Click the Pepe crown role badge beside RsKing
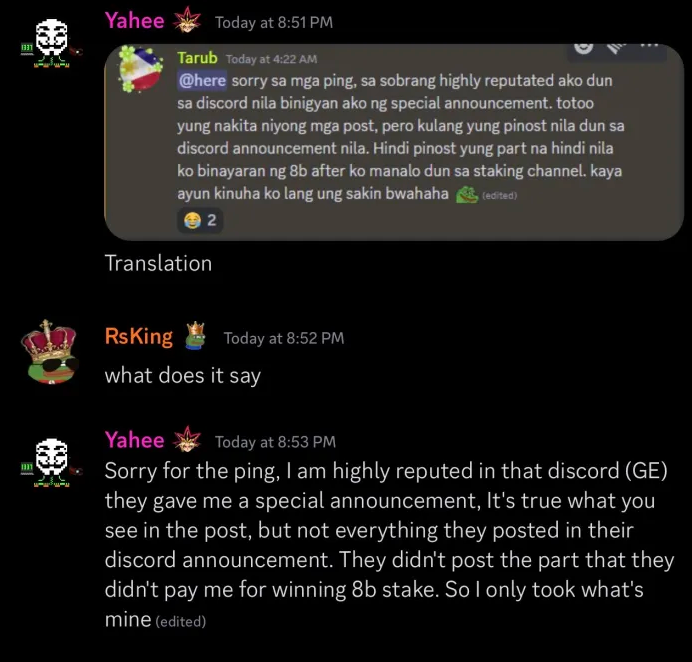This screenshot has width=692, height=662. pos(195,336)
